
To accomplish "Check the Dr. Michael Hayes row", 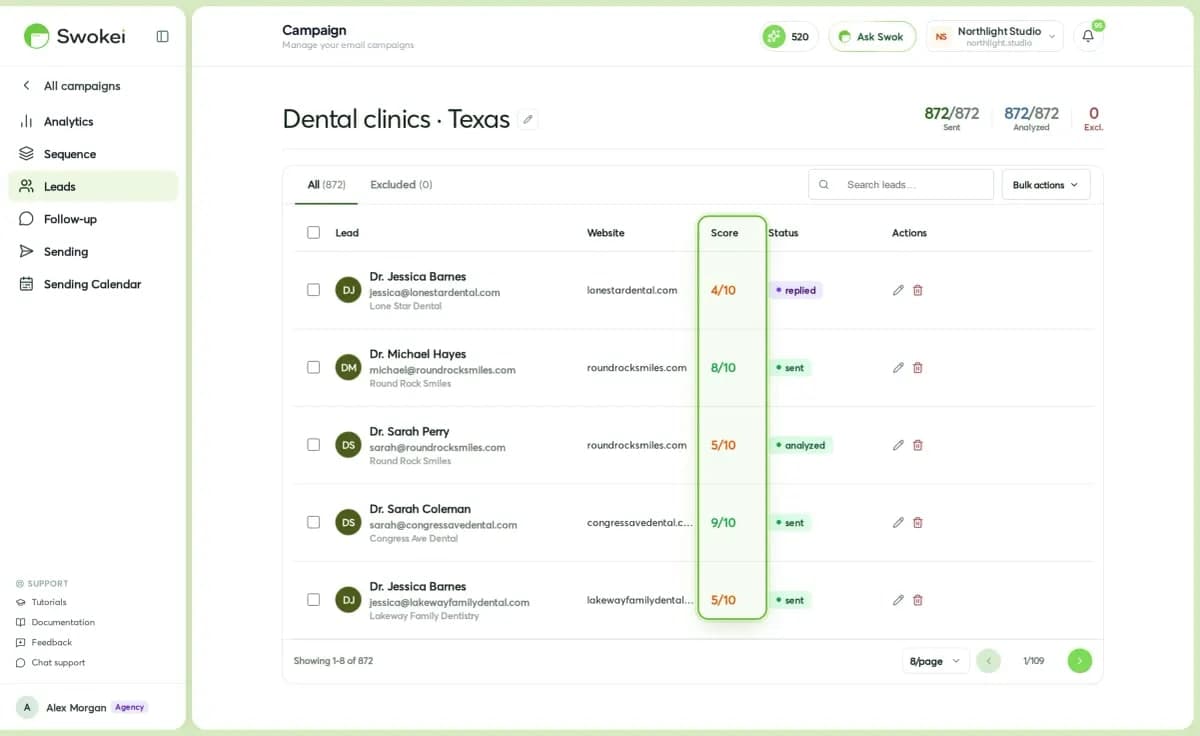I will [313, 367].
